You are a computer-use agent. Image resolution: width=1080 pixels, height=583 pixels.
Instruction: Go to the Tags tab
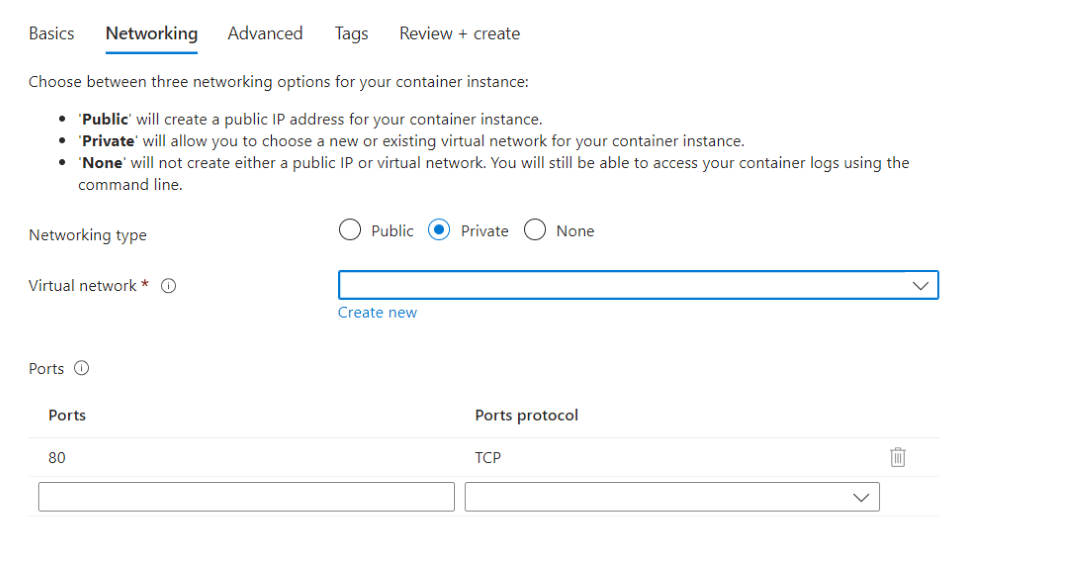[351, 34]
